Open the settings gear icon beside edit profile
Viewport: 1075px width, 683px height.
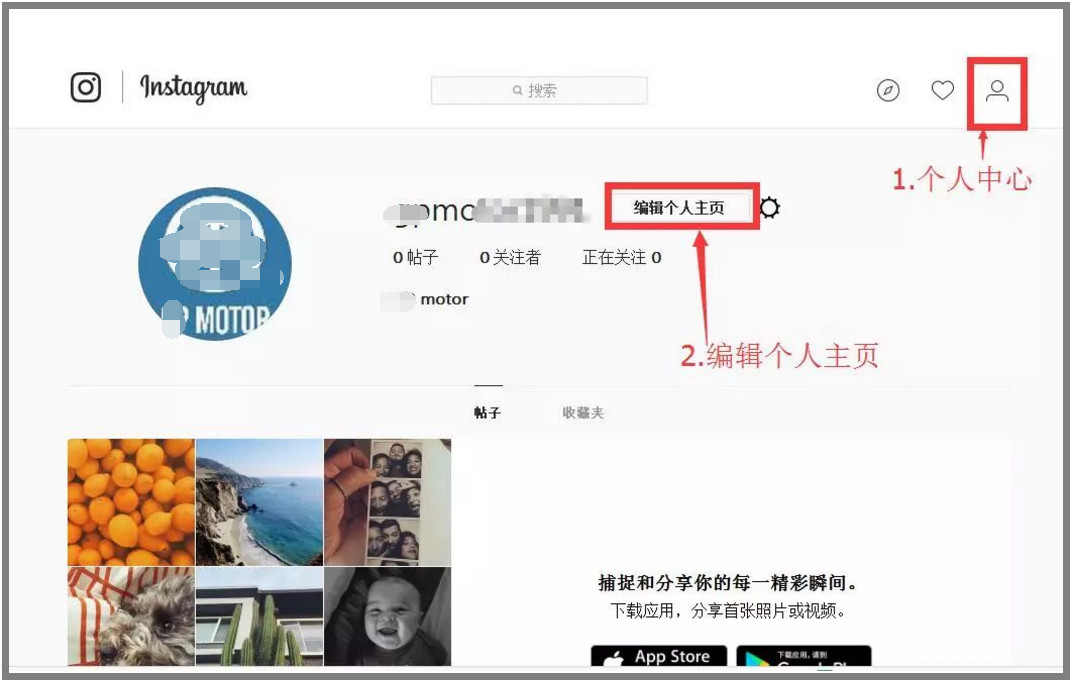[x=769, y=208]
